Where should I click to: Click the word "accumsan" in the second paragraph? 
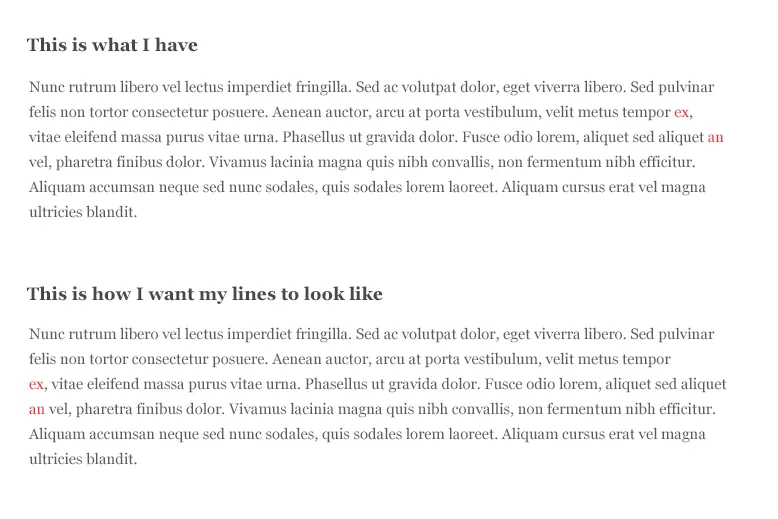click(122, 434)
